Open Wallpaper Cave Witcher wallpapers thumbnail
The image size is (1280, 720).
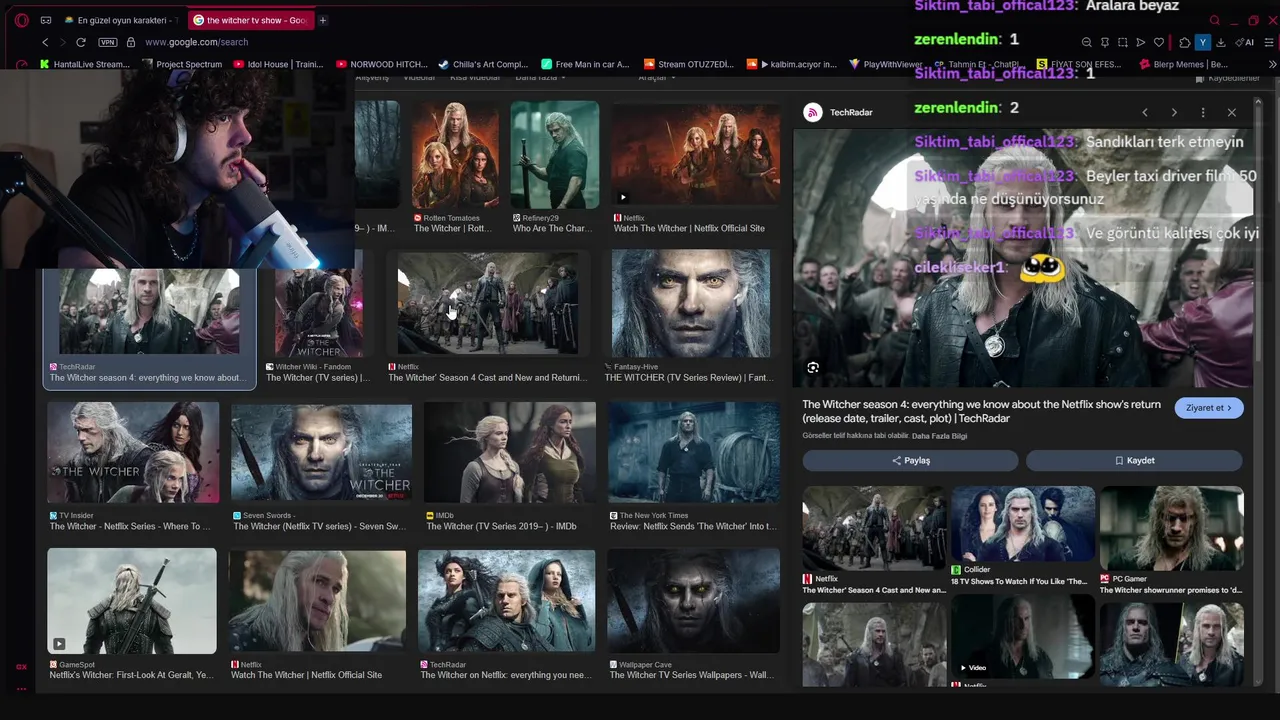point(693,601)
